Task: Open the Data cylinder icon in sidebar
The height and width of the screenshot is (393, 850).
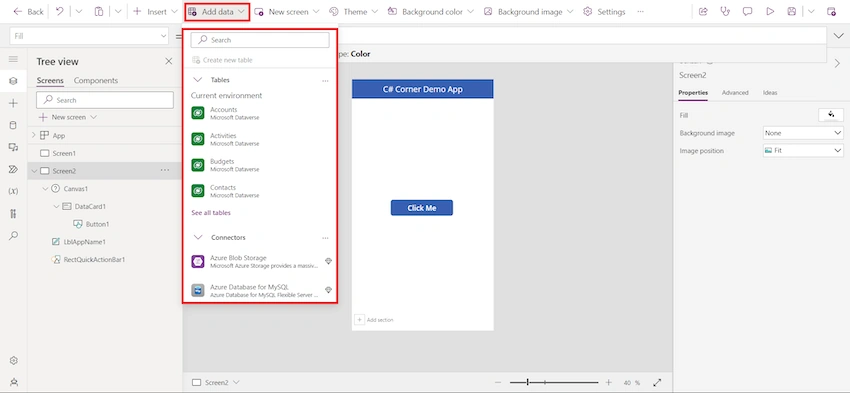Action: point(14,125)
